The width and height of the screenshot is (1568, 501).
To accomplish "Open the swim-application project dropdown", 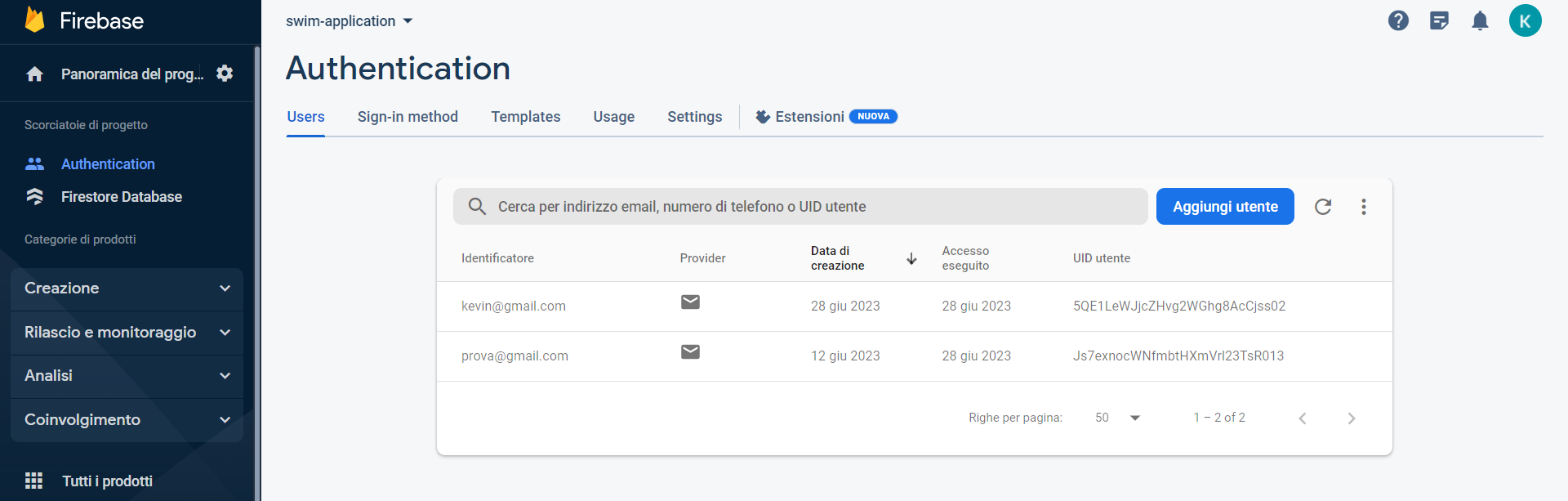I will pyautogui.click(x=350, y=21).
